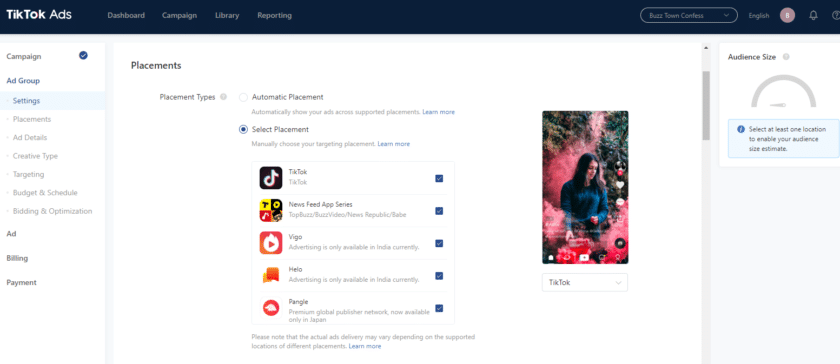Select the Select Placement radio button

pos(244,129)
